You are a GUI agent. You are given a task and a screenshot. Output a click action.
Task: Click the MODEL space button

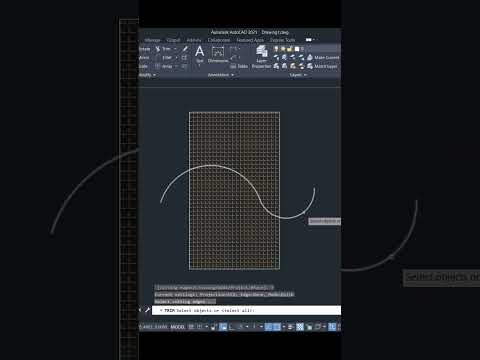point(177,327)
